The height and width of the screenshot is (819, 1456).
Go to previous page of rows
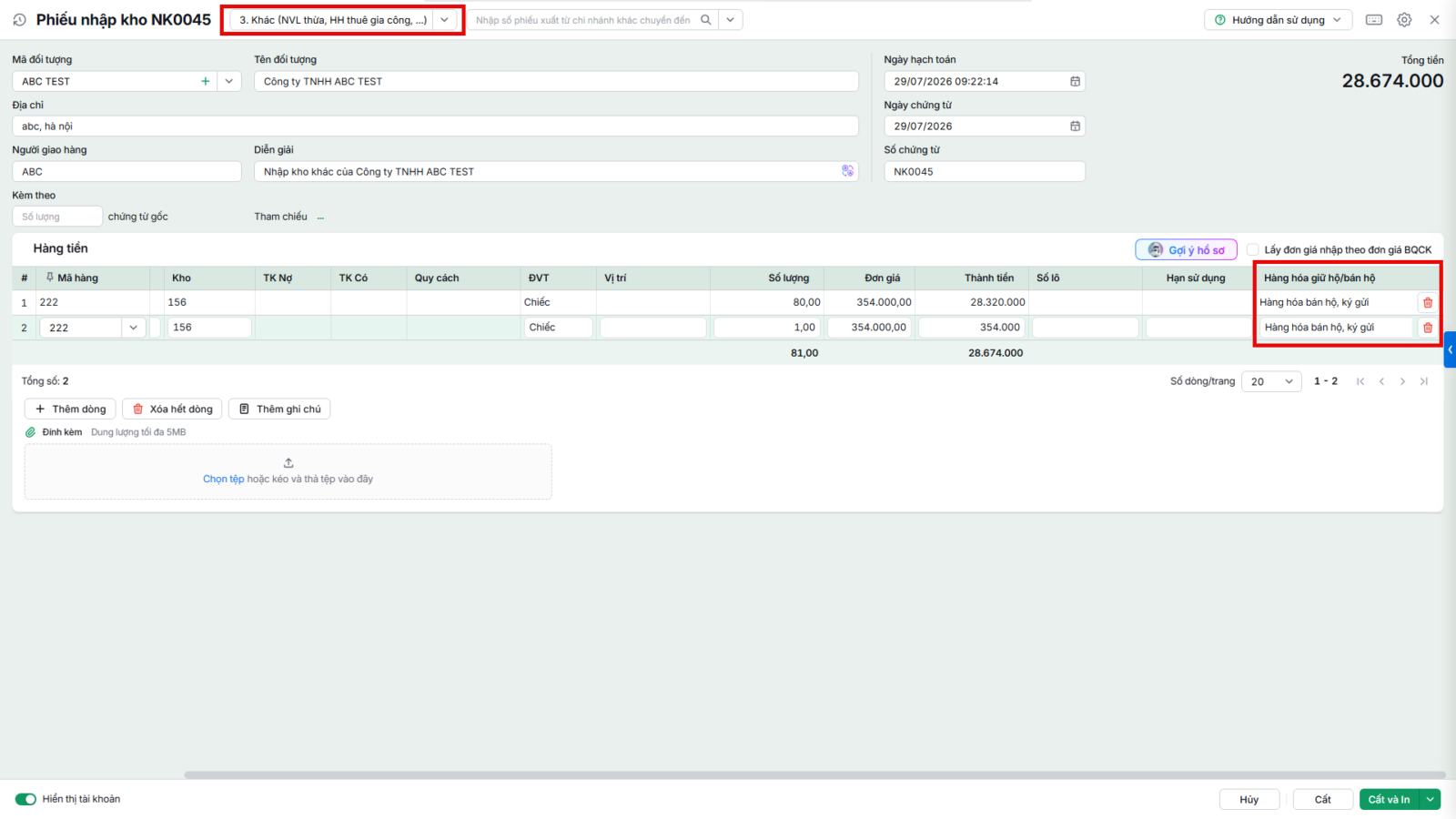click(1381, 381)
